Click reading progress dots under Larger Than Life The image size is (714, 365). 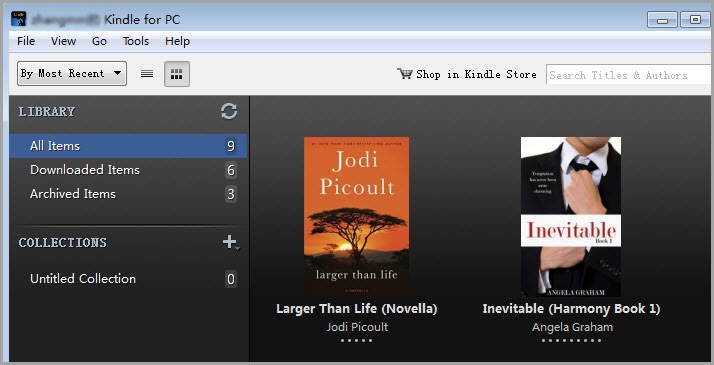[357, 340]
